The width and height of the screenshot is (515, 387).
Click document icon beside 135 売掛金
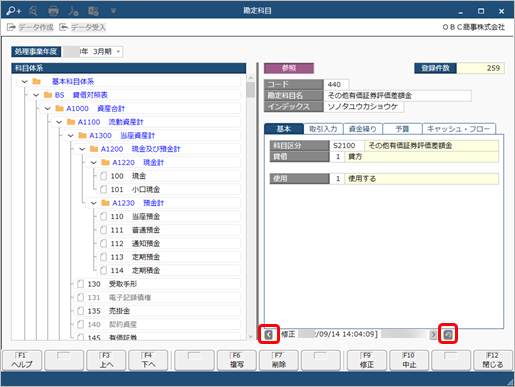coord(80,311)
